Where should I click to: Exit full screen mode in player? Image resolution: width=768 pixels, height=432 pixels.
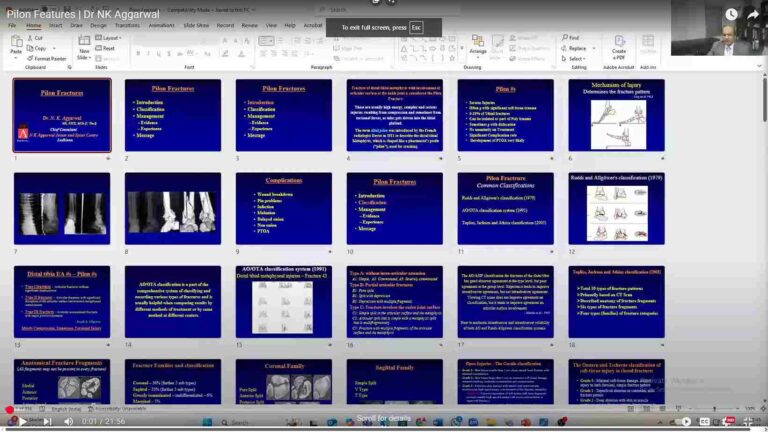click(x=747, y=421)
